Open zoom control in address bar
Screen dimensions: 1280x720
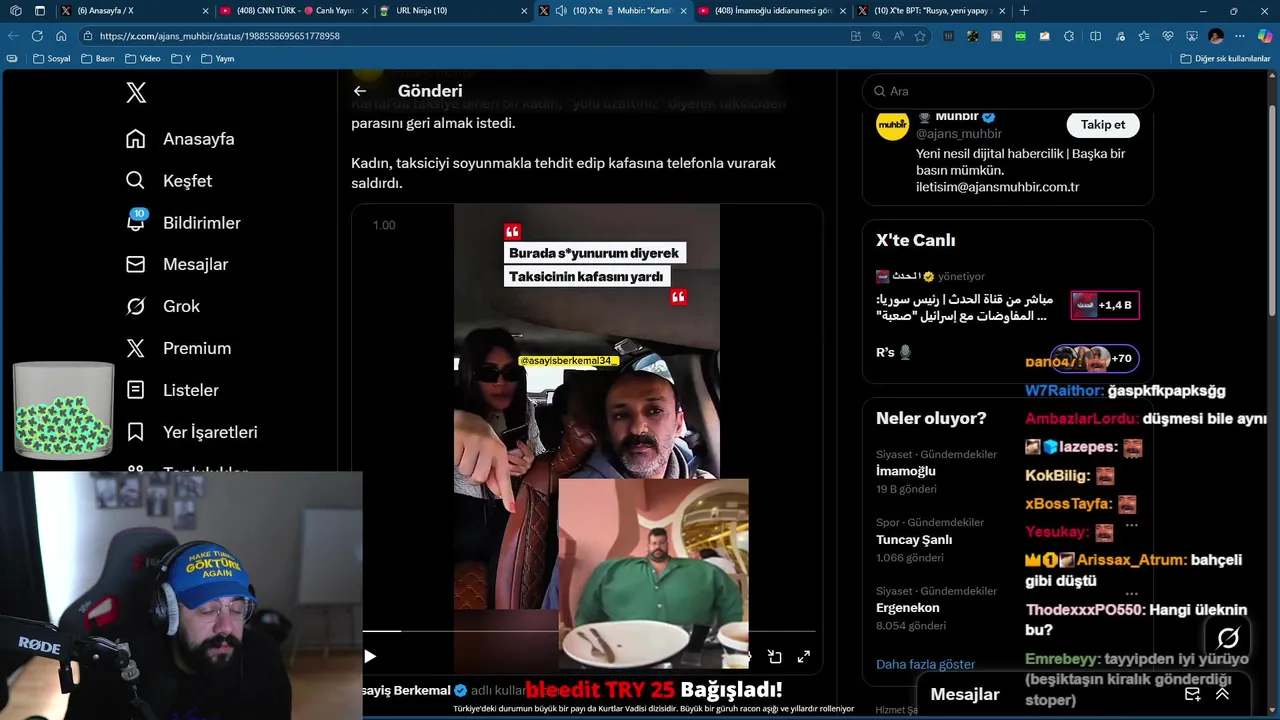click(x=877, y=36)
